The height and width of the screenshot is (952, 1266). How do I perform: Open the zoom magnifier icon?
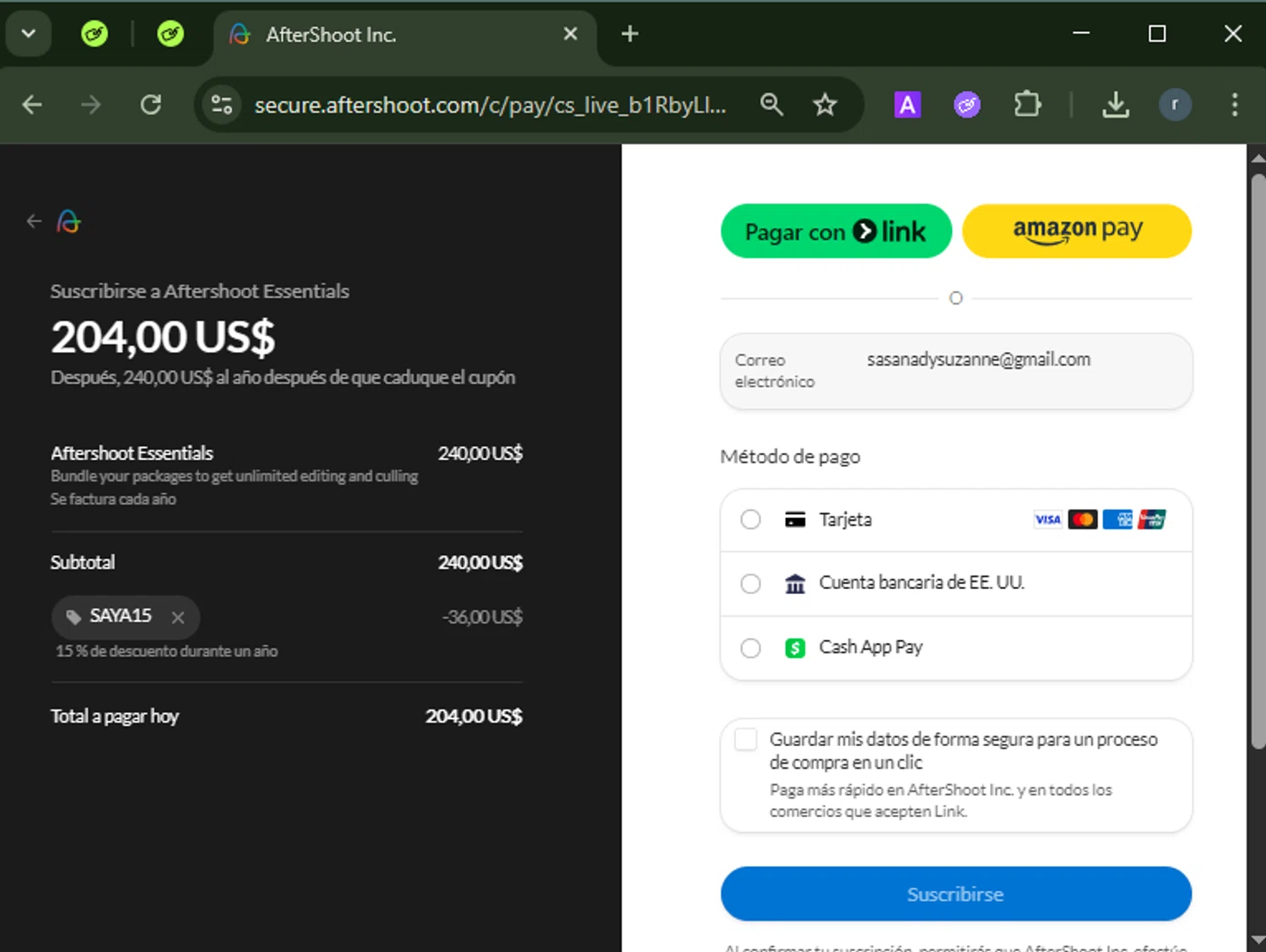coord(771,105)
